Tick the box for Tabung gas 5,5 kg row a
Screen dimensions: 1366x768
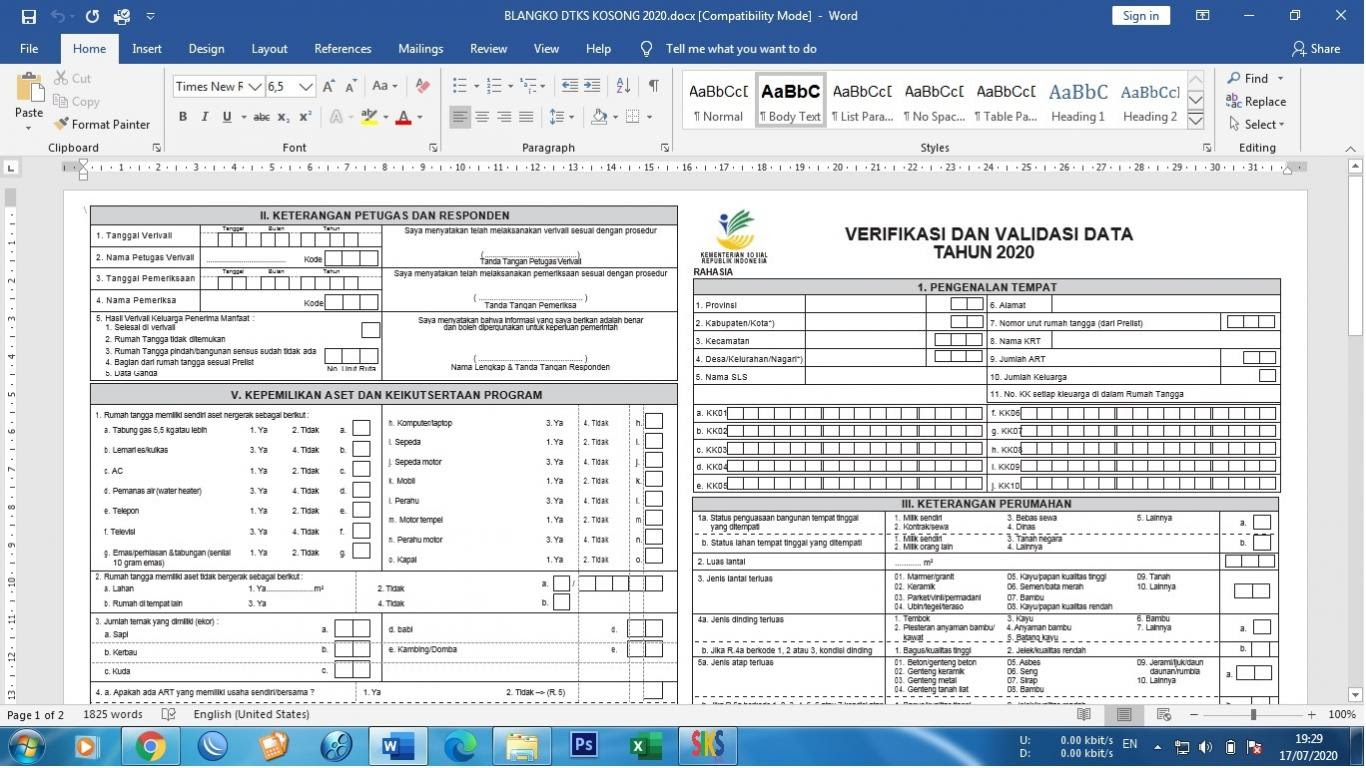pyautogui.click(x=361, y=428)
